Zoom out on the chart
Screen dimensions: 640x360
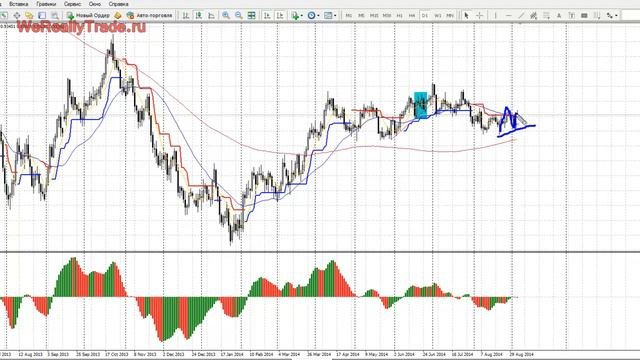238,16
